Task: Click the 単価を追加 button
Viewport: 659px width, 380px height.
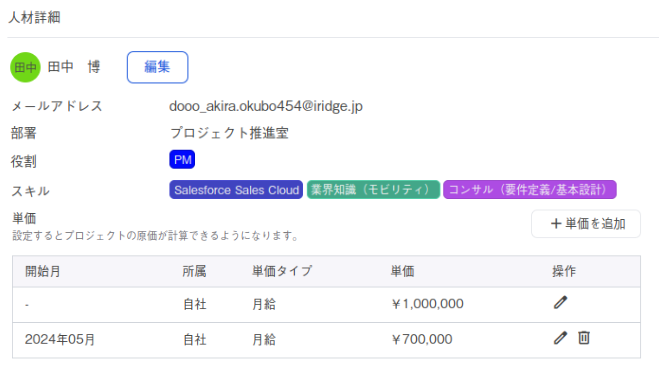Action: [x=586, y=224]
